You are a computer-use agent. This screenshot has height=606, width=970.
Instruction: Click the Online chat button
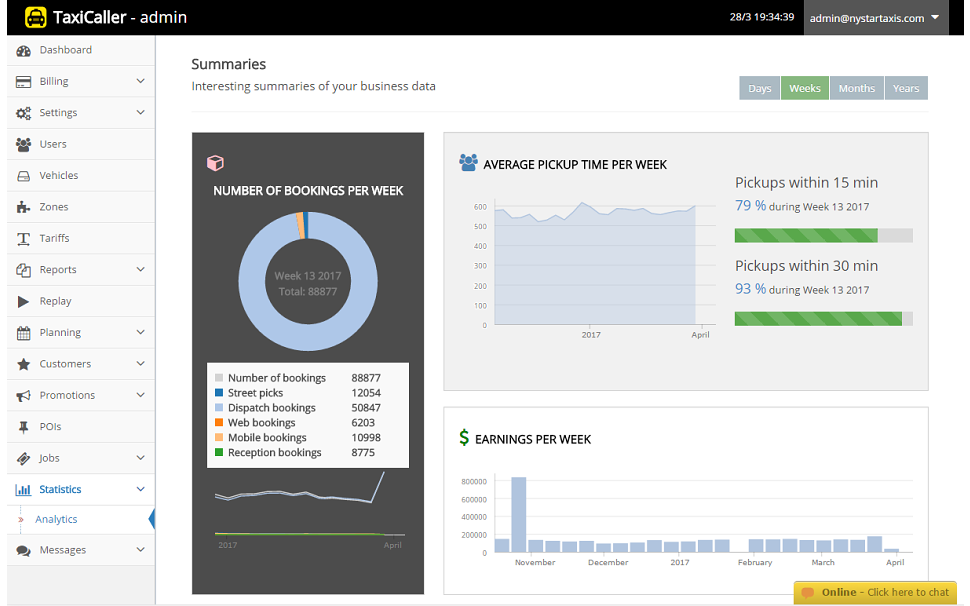[875, 592]
